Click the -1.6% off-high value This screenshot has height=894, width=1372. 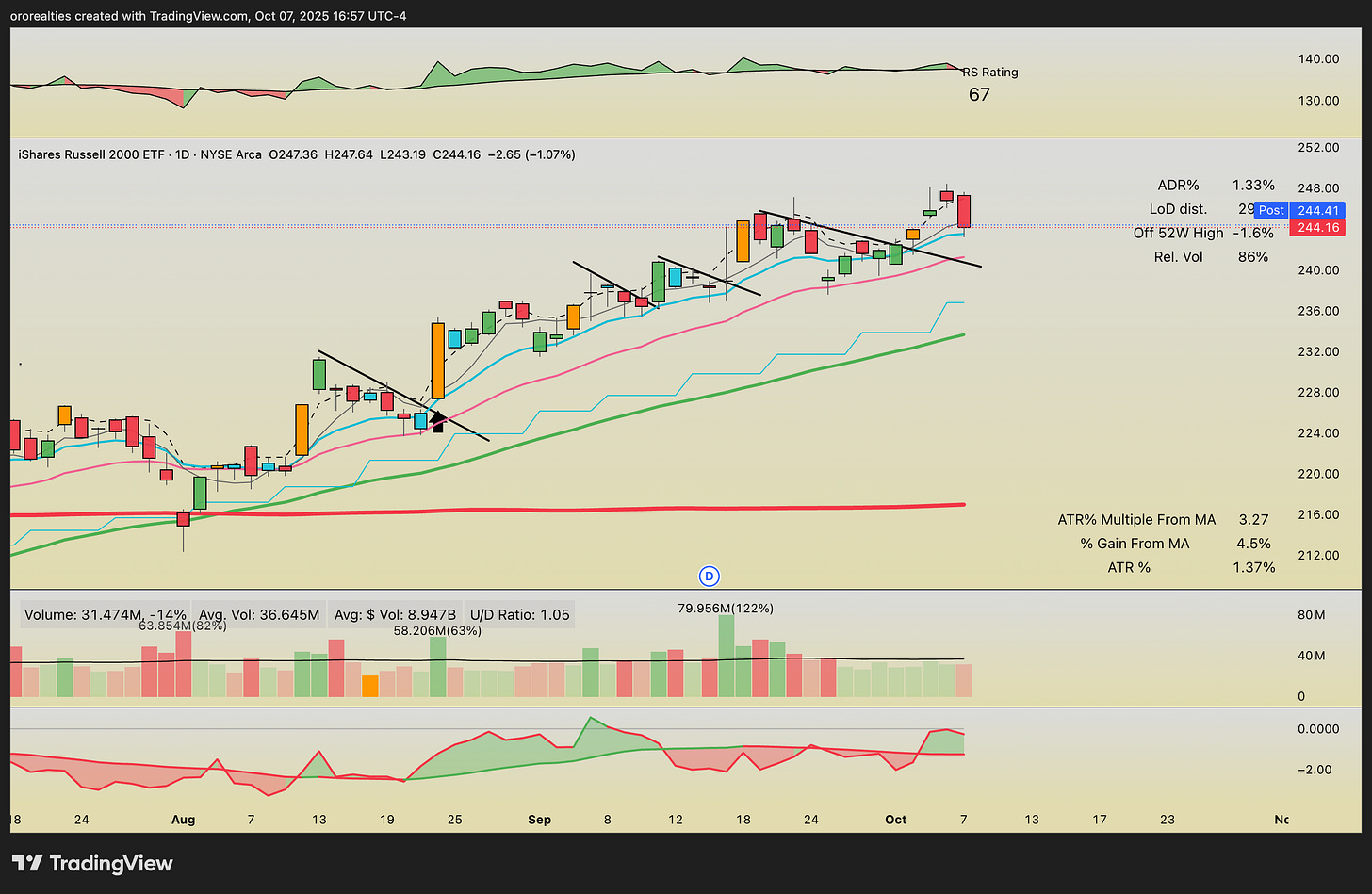tap(1252, 233)
